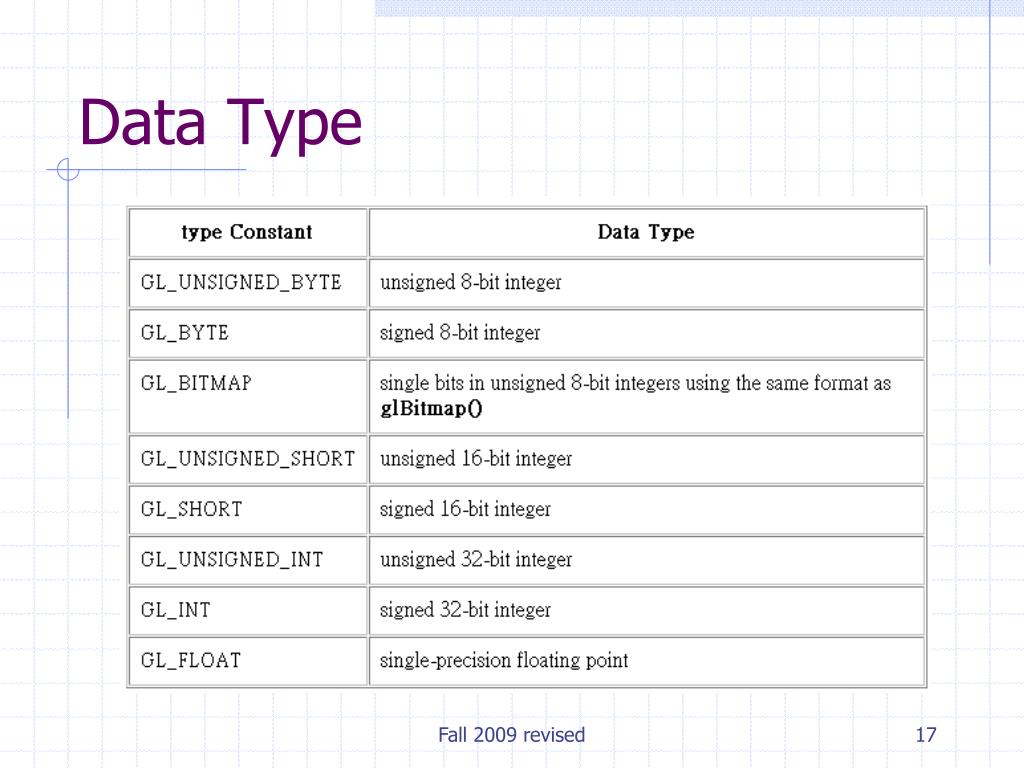This screenshot has width=1024, height=768.
Task: Select the GL_INT table cell
Action: (248, 610)
